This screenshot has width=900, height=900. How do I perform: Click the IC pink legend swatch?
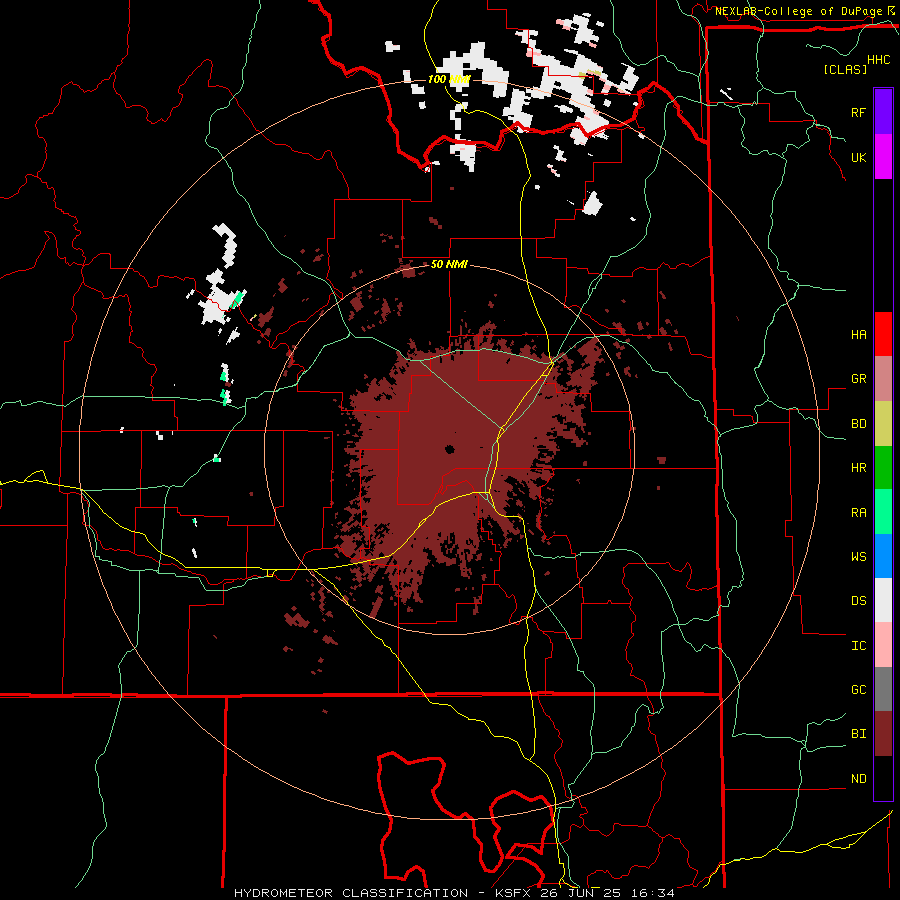[x=883, y=645]
